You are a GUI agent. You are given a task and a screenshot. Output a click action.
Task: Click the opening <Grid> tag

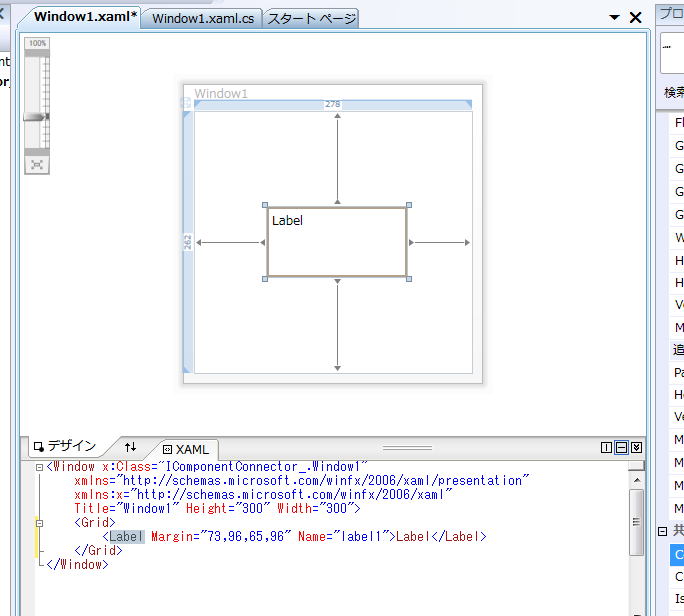pyautogui.click(x=95, y=523)
